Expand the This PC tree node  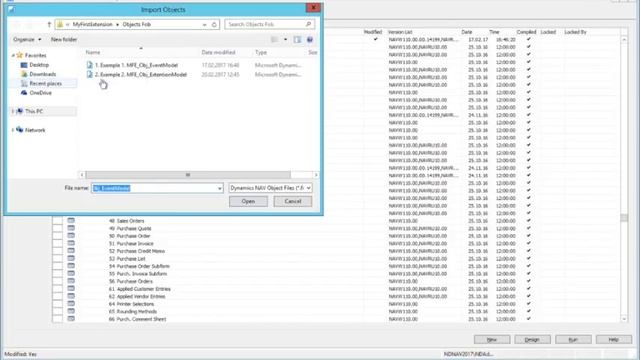click(x=13, y=111)
